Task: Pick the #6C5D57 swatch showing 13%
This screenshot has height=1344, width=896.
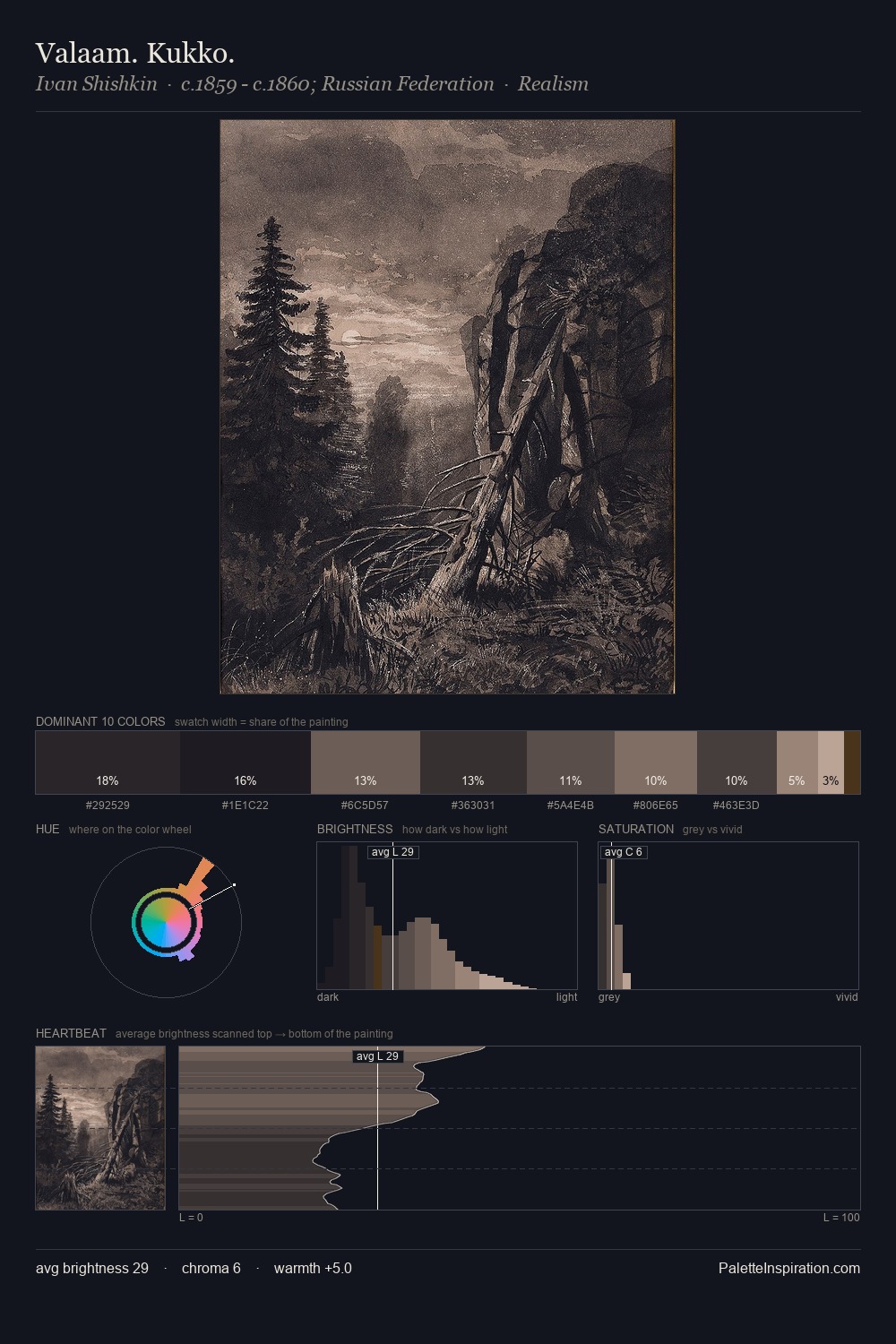Action: 366,762
